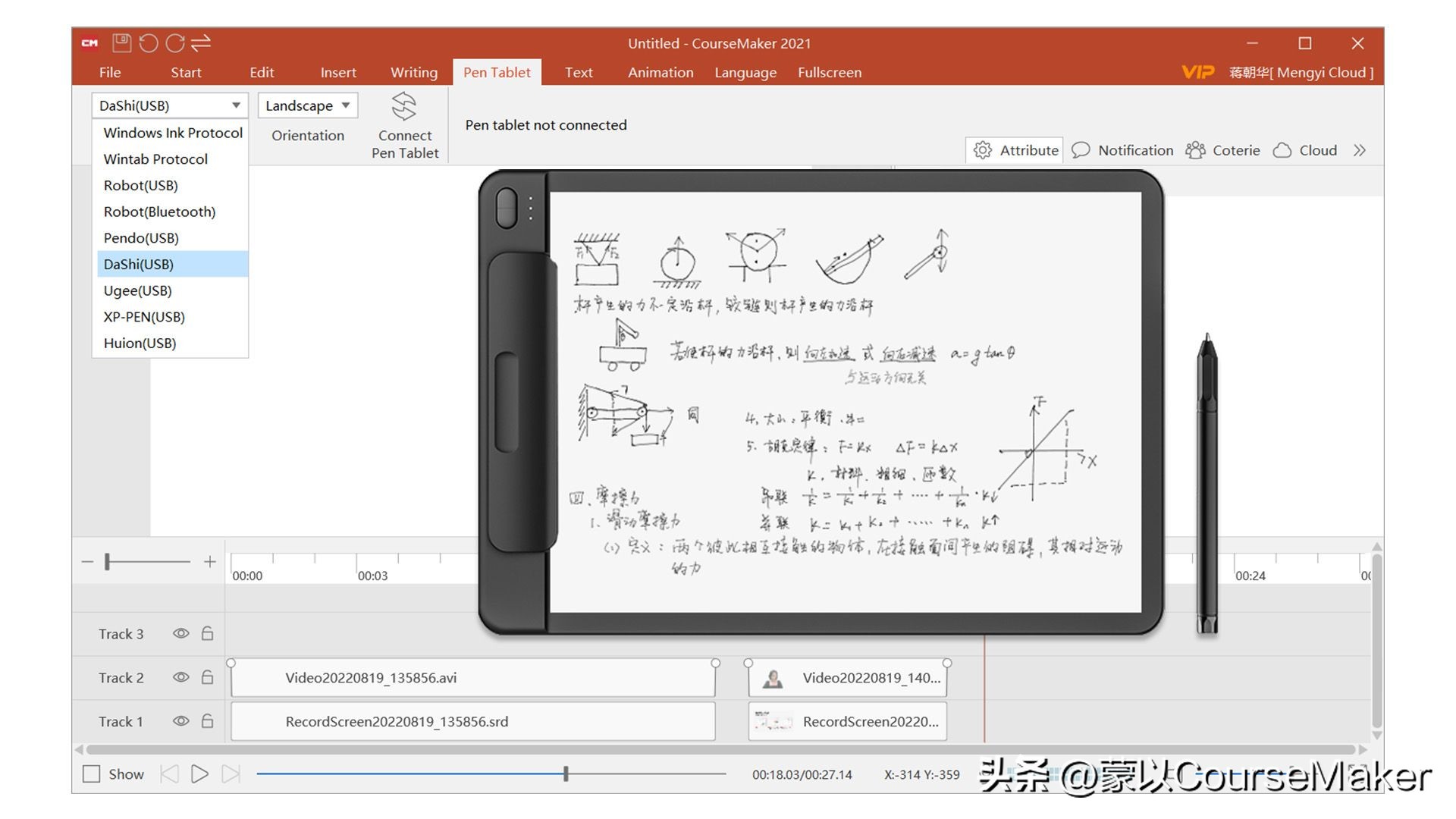1456x819 pixels.
Task: Open the Landscape orientation dropdown
Action: click(306, 105)
